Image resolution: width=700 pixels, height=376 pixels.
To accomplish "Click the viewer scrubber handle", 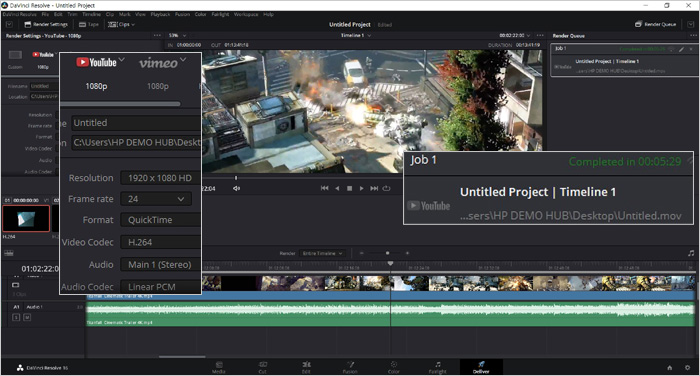I will coord(236,178).
